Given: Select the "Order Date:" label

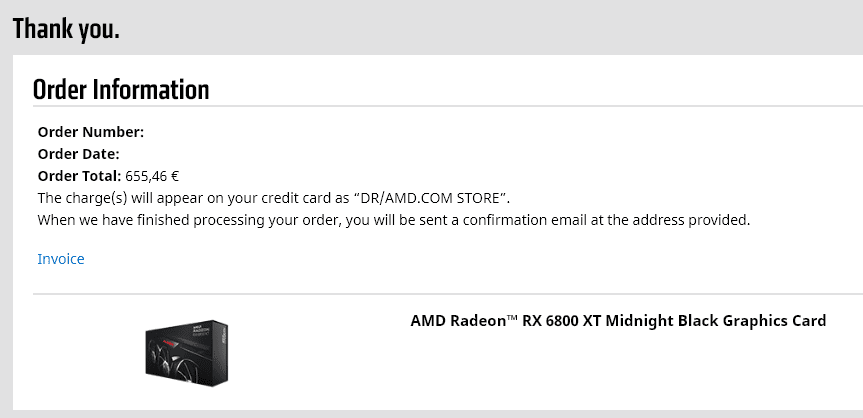Looking at the screenshot, I should 79,154.
